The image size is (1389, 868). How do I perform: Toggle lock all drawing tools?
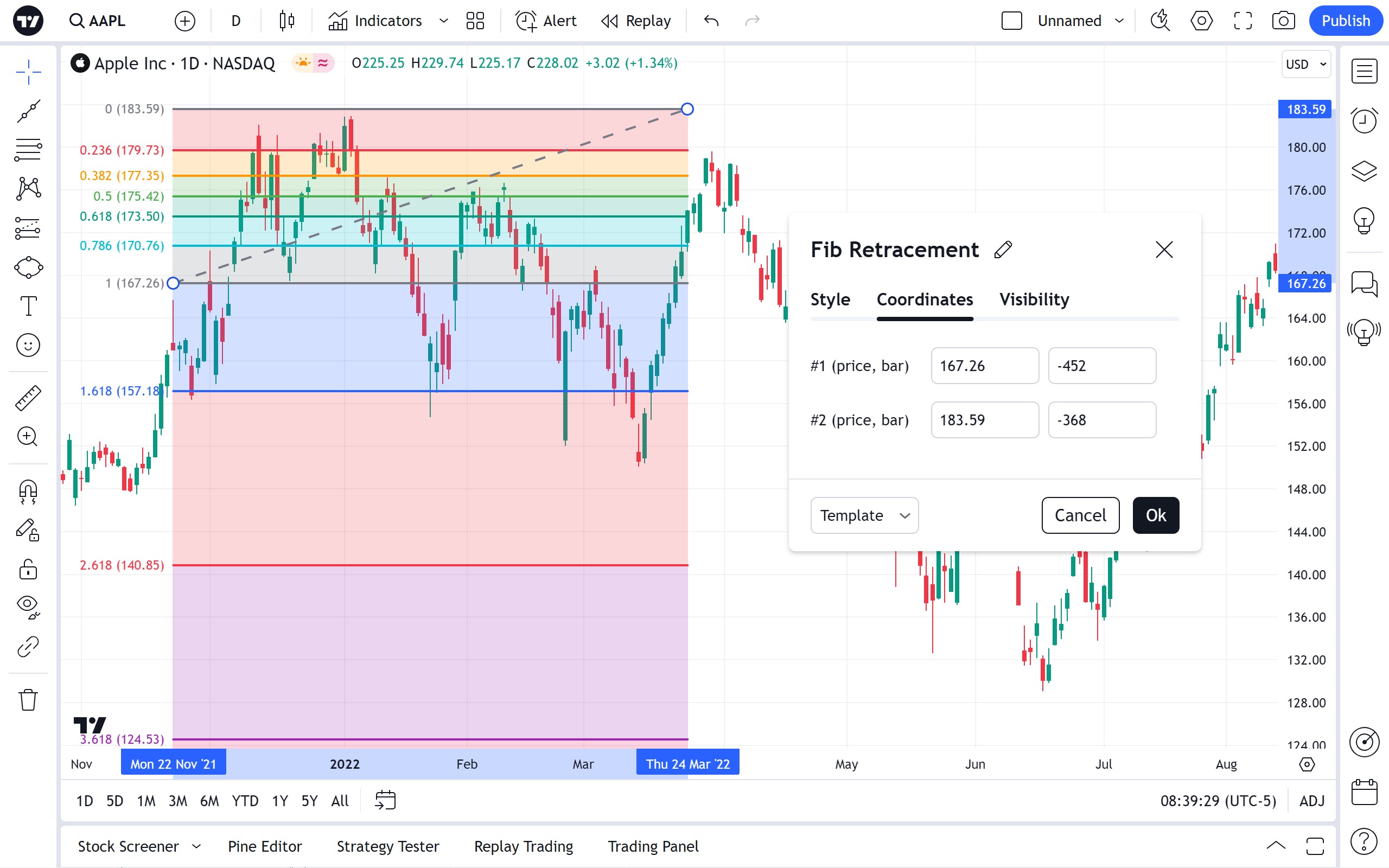pyautogui.click(x=28, y=570)
